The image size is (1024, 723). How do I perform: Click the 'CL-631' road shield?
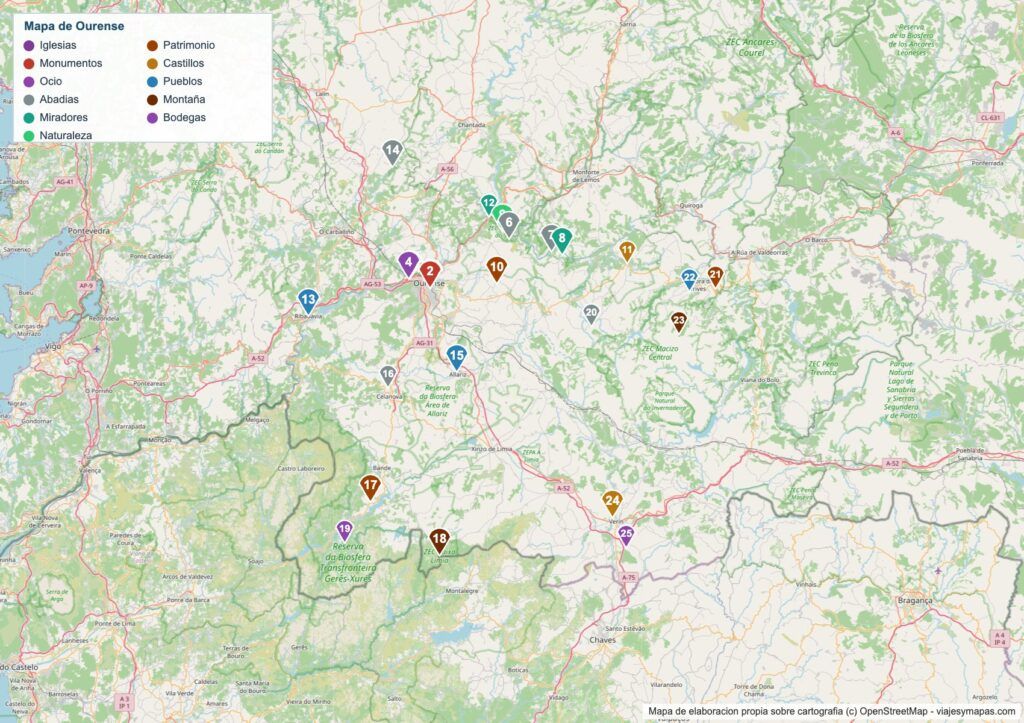coord(990,118)
